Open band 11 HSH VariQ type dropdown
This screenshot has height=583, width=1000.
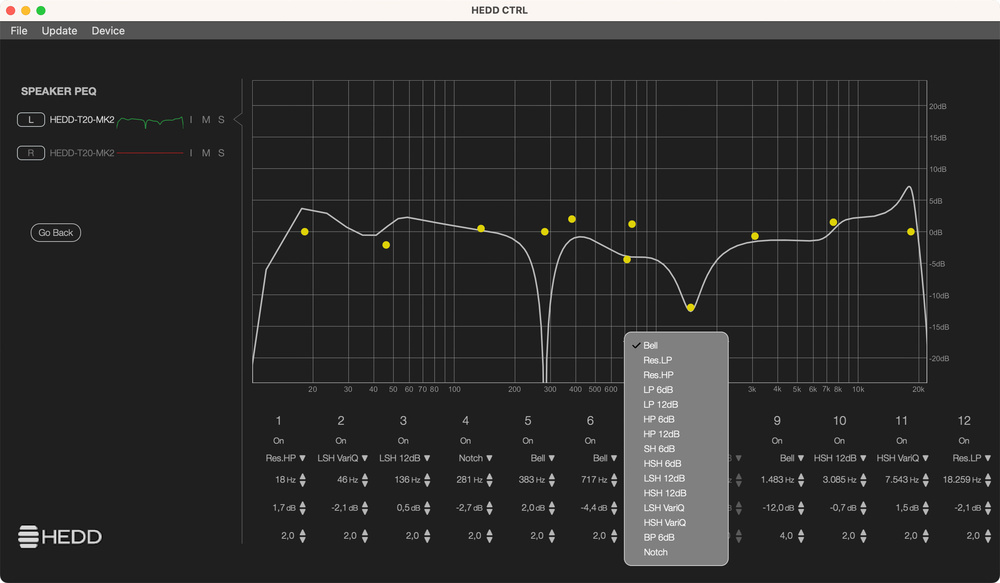tap(902, 458)
